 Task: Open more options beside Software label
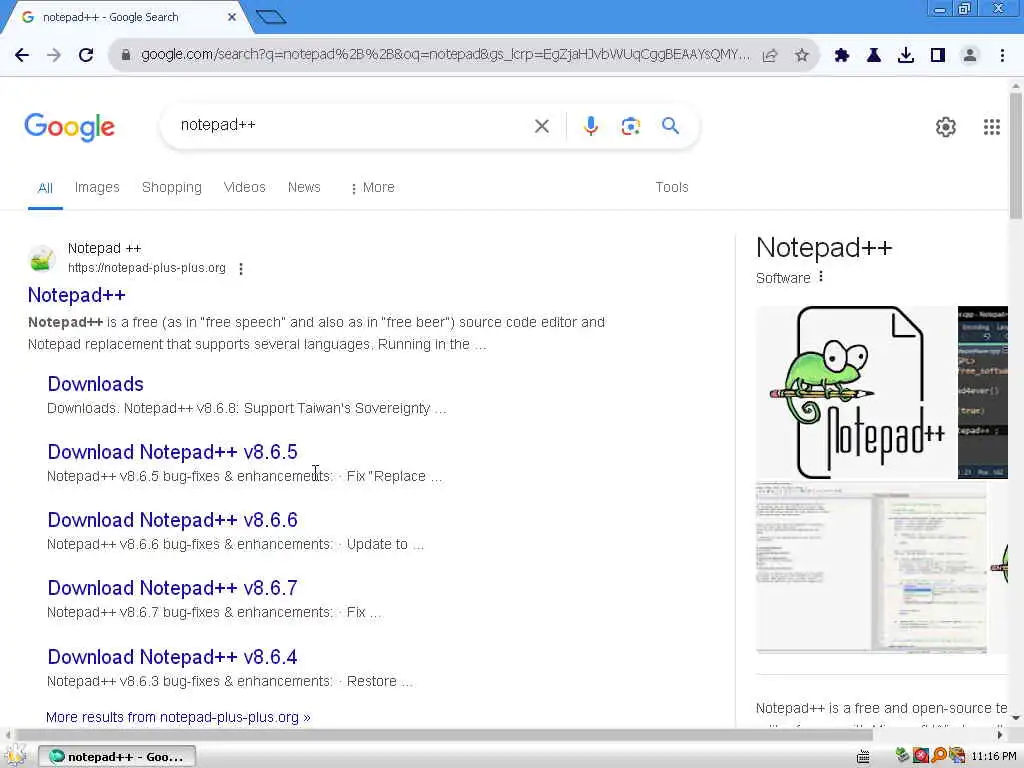(821, 277)
